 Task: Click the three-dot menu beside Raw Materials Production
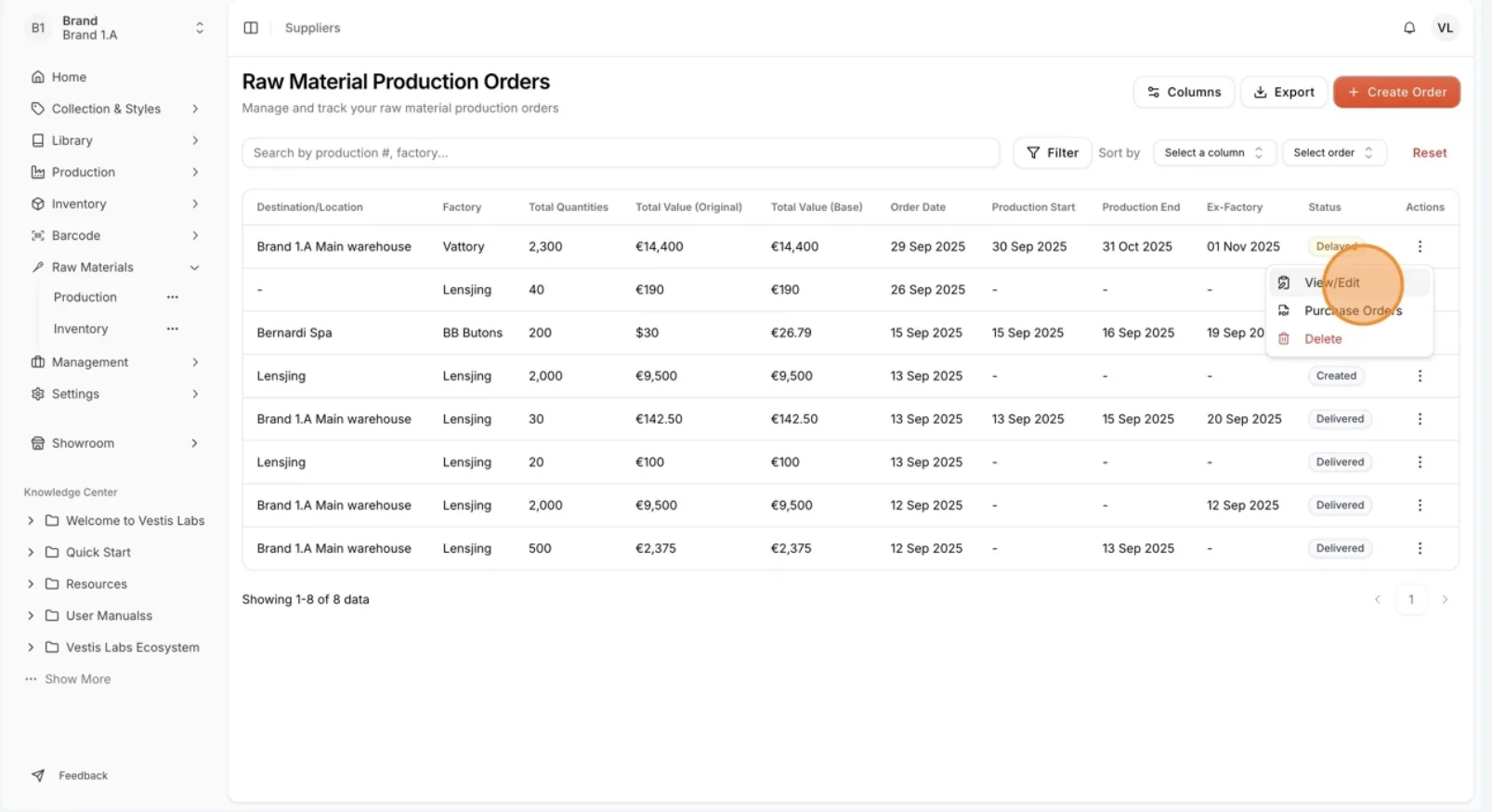(x=173, y=297)
